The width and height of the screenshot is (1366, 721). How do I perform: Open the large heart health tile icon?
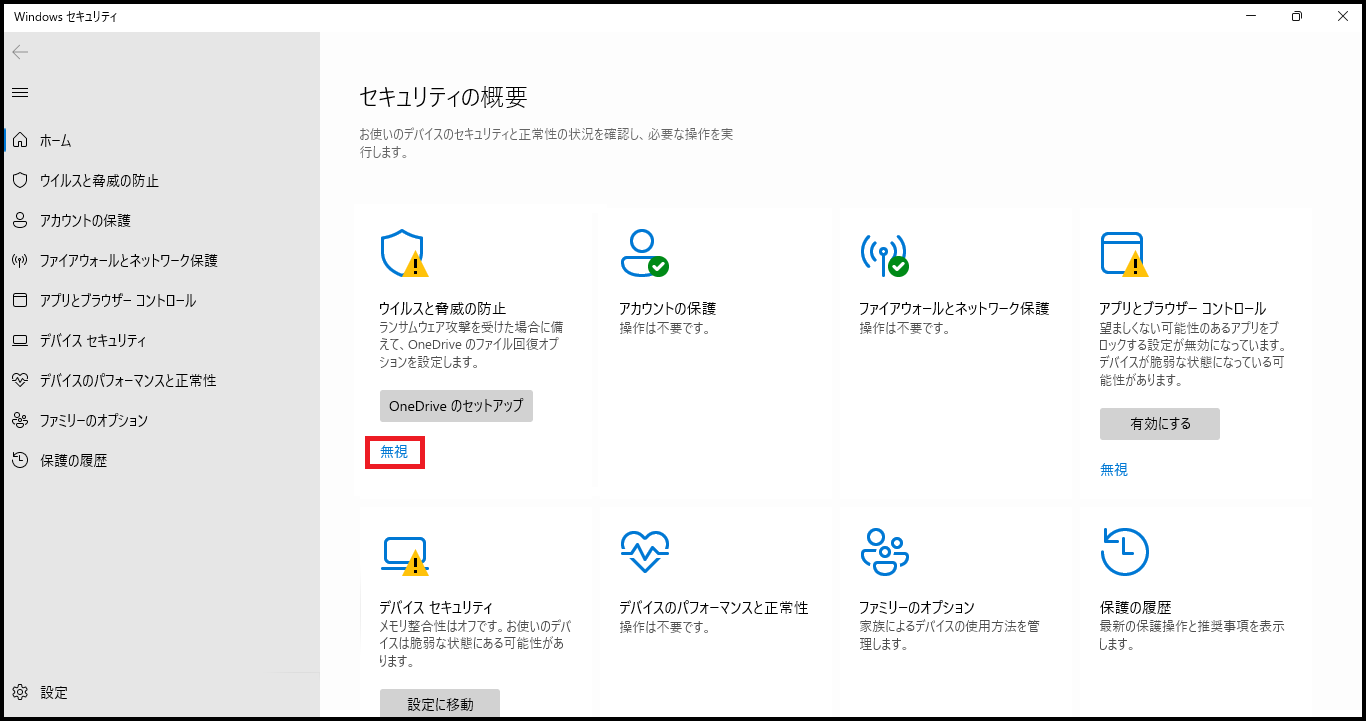point(644,551)
